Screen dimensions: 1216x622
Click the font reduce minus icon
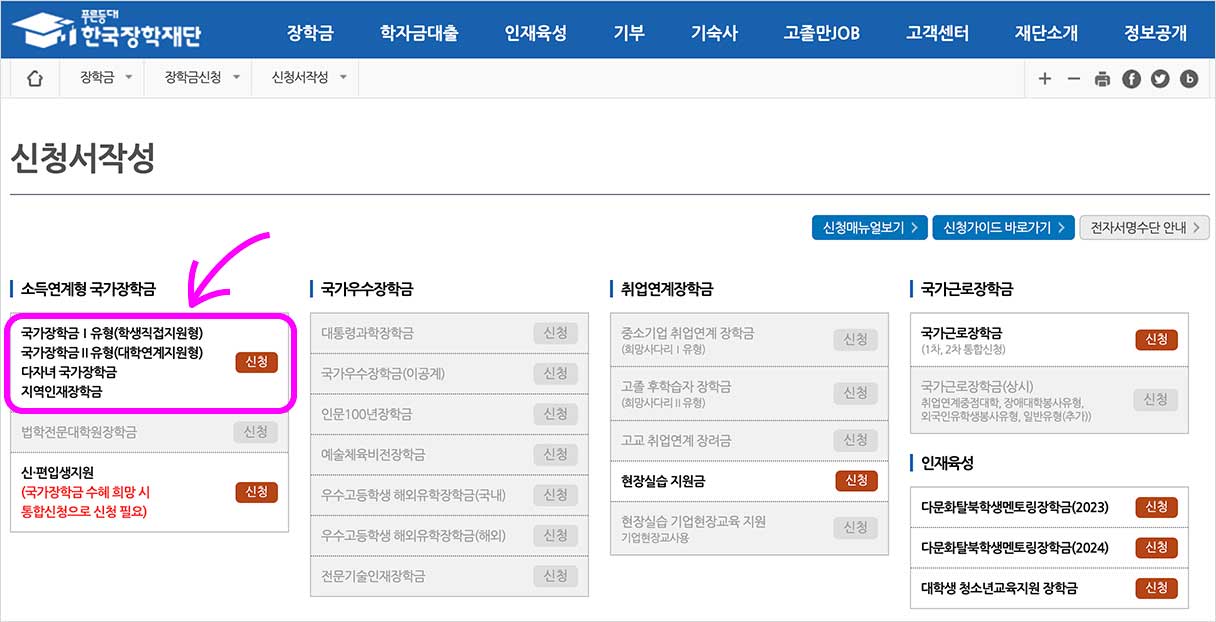pos(1073,77)
